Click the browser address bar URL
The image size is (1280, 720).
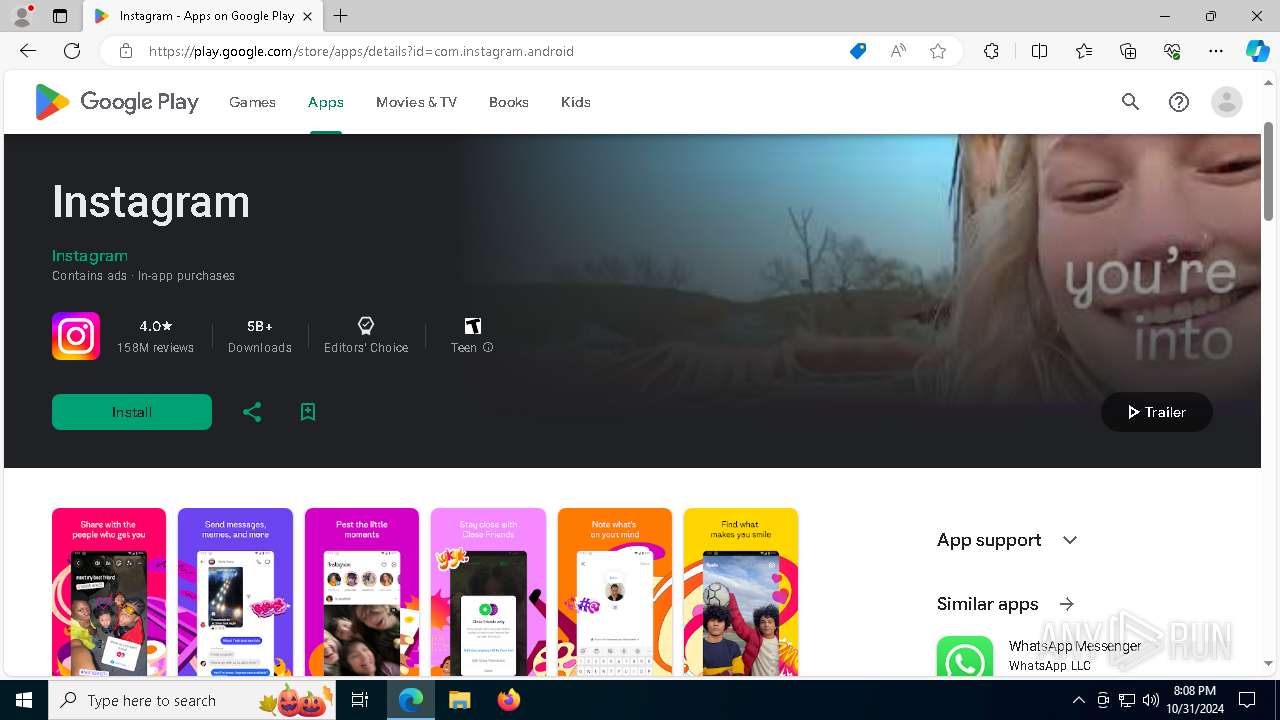tap(361, 51)
